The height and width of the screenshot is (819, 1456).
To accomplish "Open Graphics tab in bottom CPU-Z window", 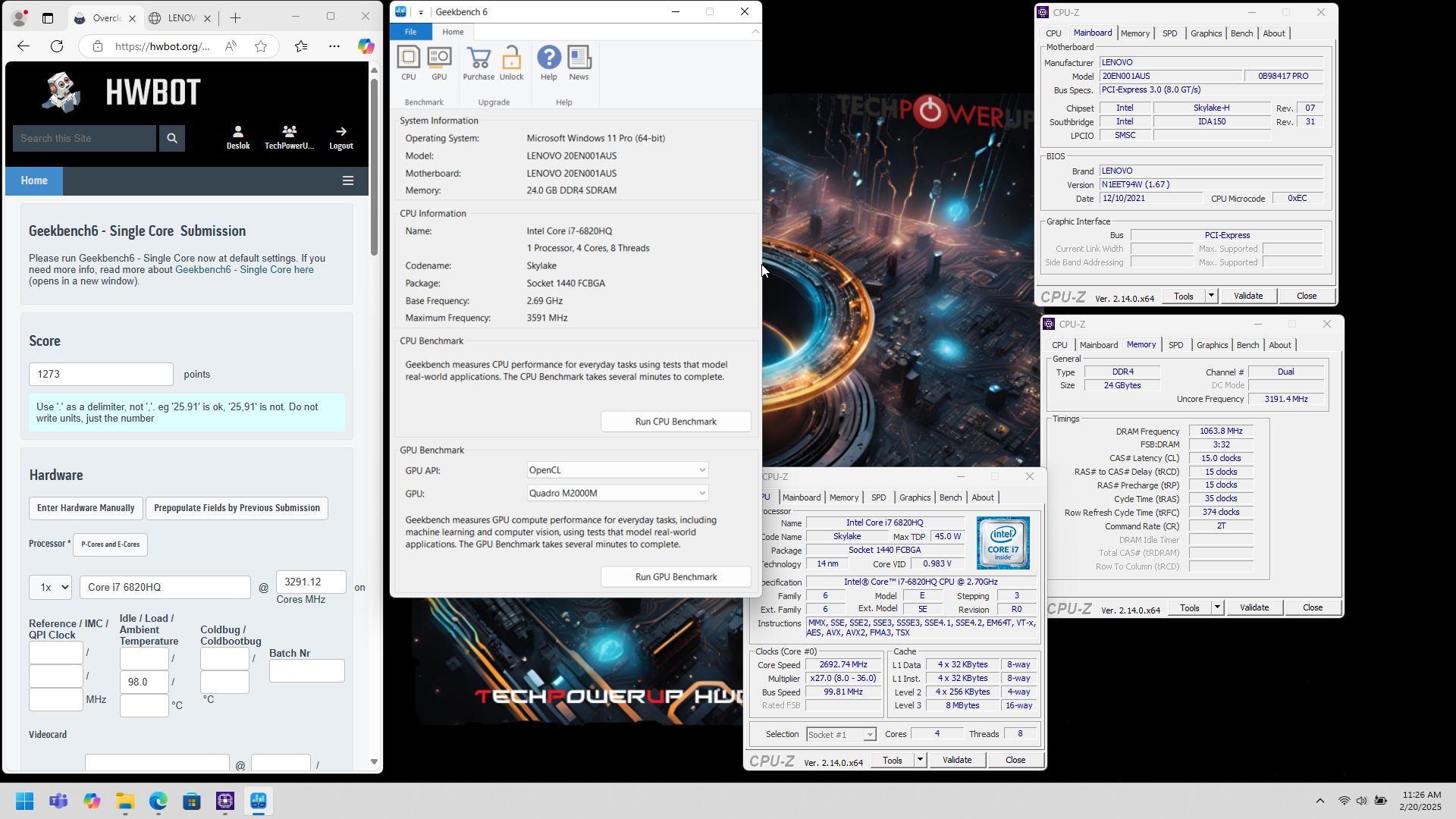I will tap(915, 497).
